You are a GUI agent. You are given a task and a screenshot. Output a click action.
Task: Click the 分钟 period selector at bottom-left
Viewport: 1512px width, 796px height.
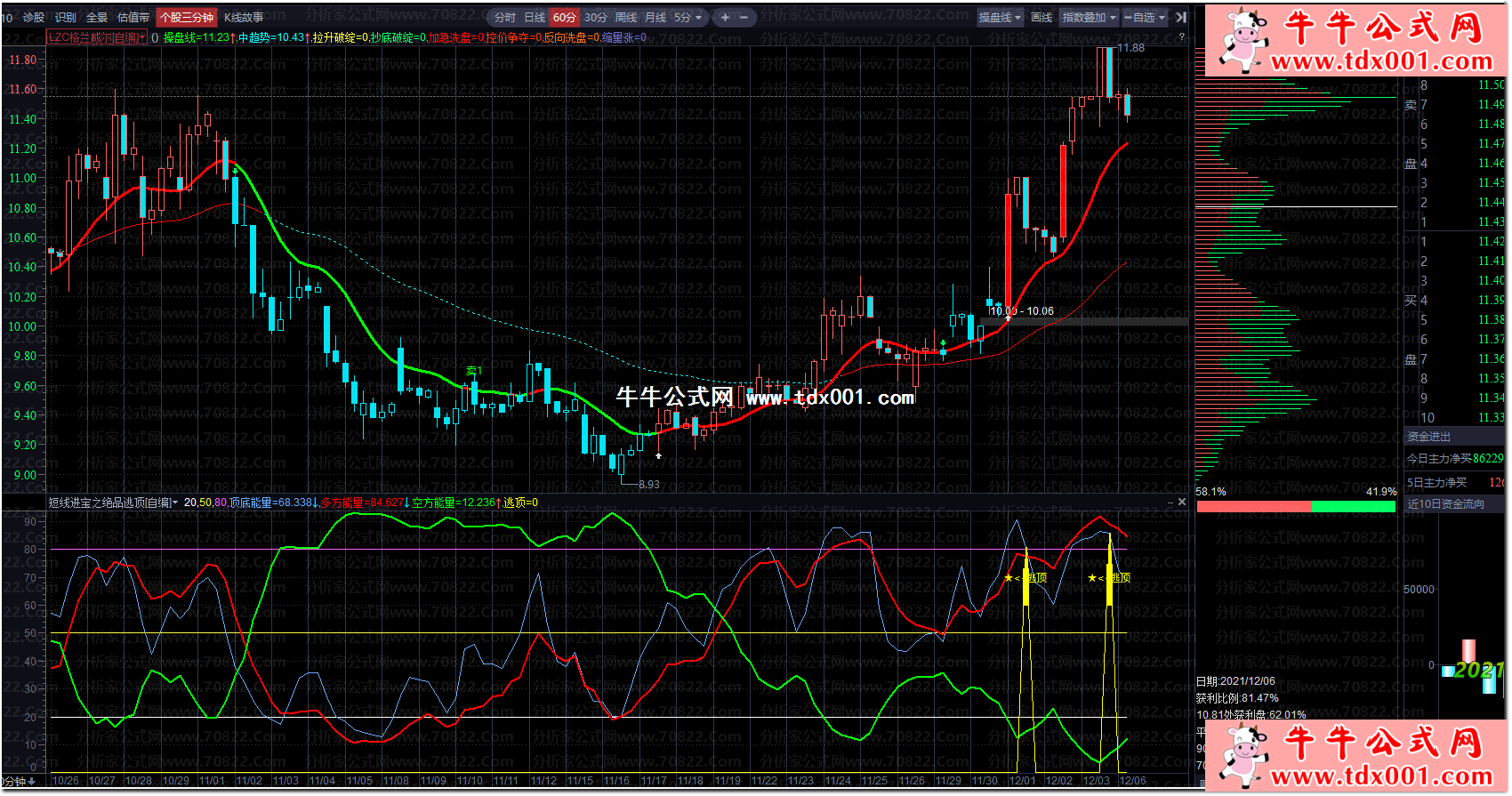(18, 782)
